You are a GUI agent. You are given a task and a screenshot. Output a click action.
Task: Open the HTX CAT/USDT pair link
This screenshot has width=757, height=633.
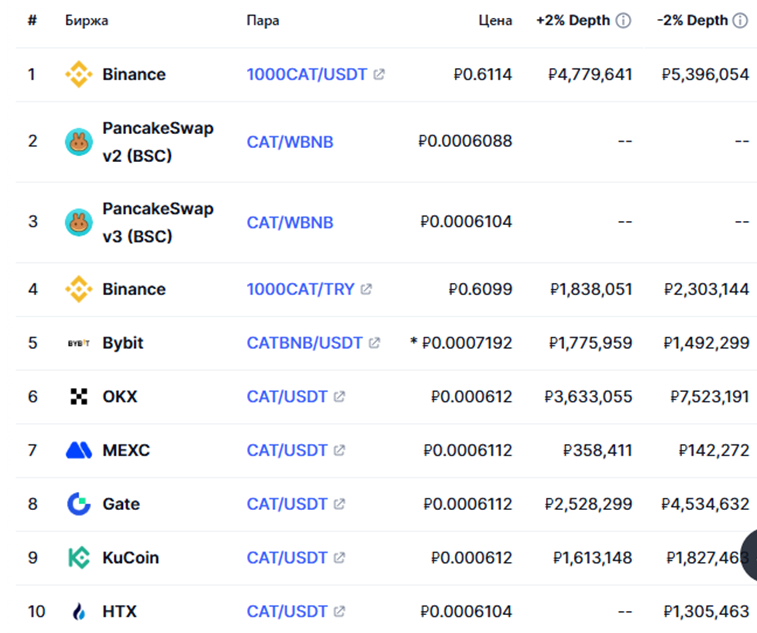click(287, 611)
